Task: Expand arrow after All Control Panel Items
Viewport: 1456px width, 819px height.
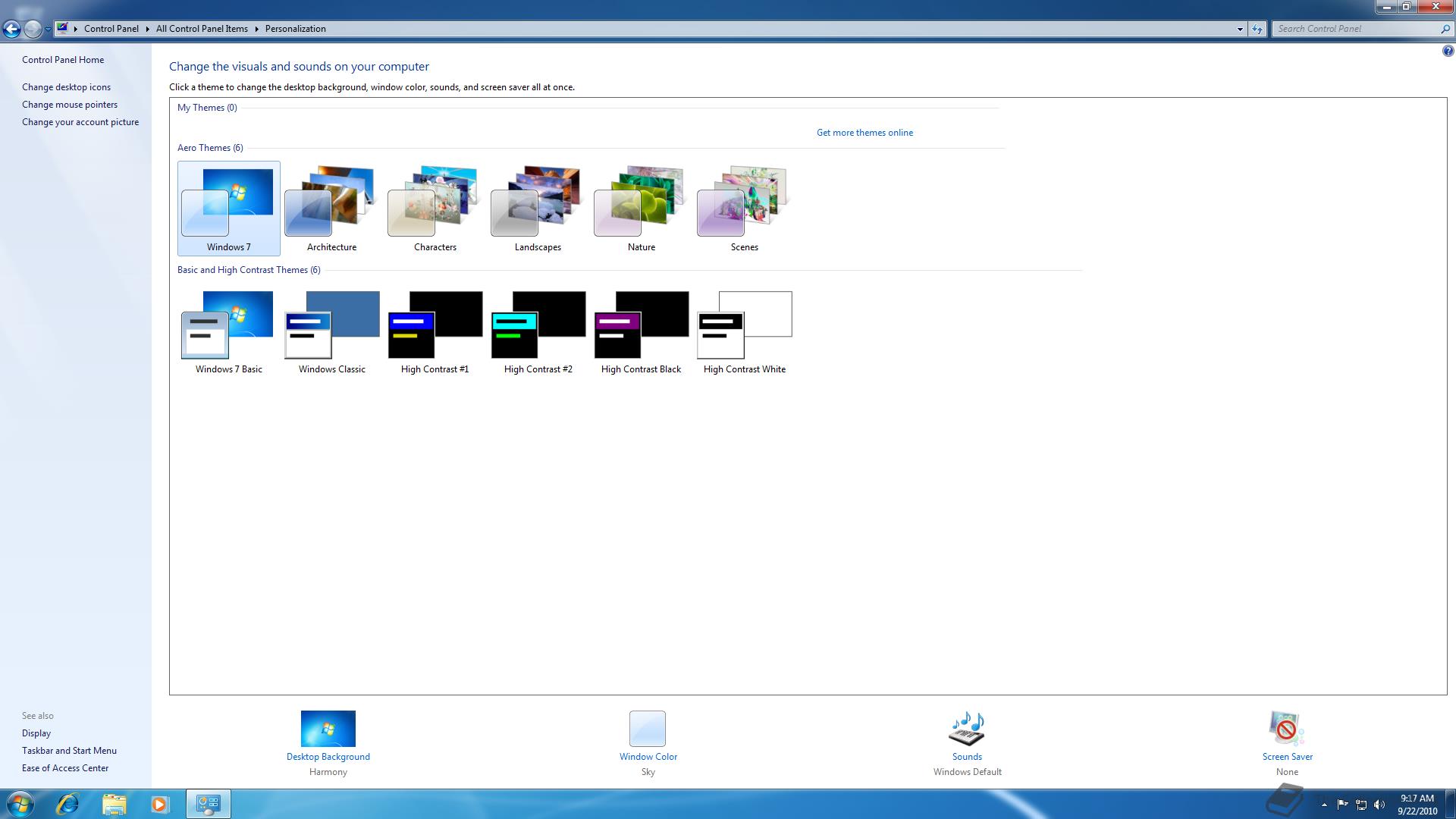Action: tap(256, 29)
